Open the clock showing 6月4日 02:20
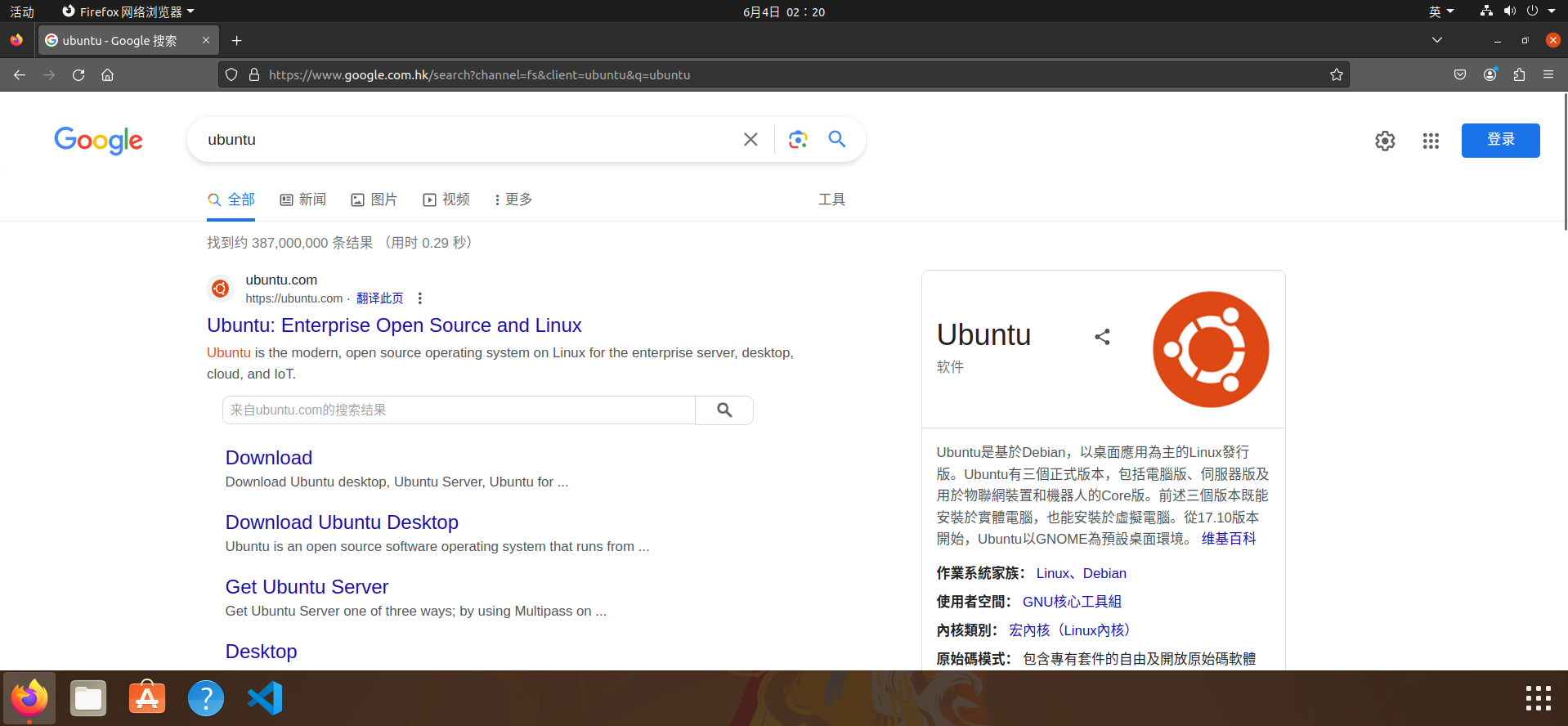 tap(784, 11)
